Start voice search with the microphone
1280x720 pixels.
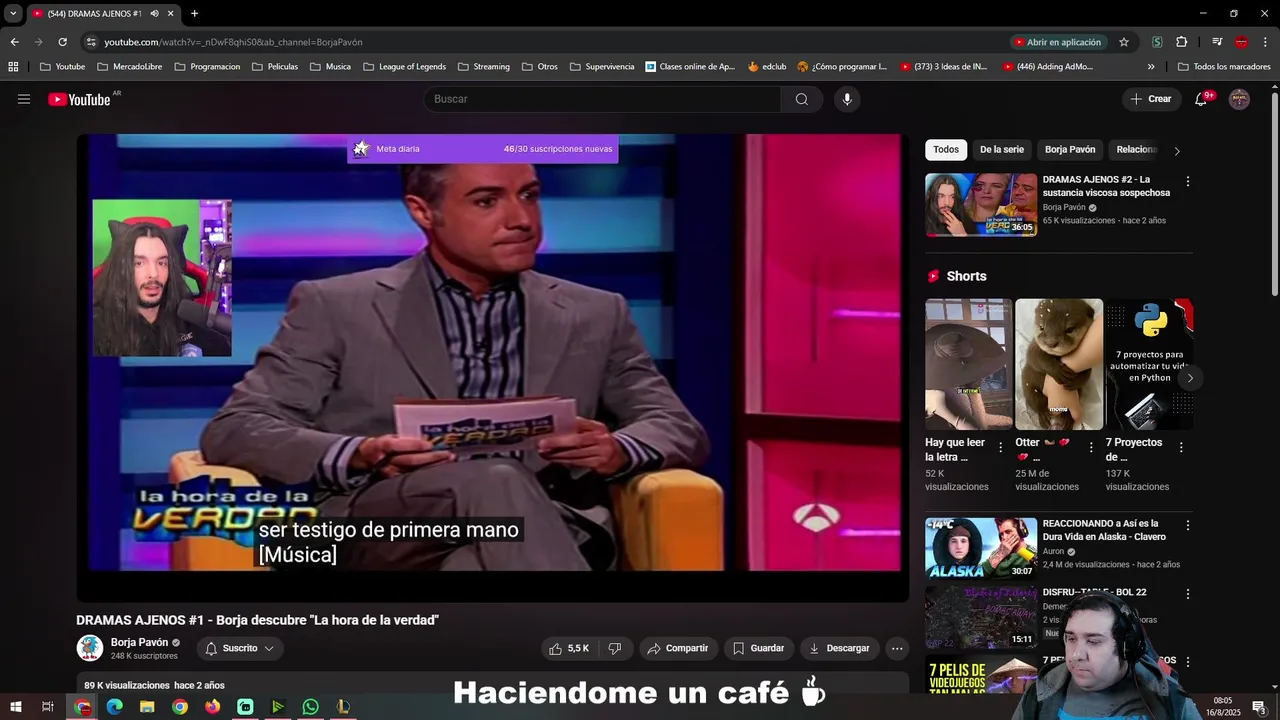tap(847, 99)
